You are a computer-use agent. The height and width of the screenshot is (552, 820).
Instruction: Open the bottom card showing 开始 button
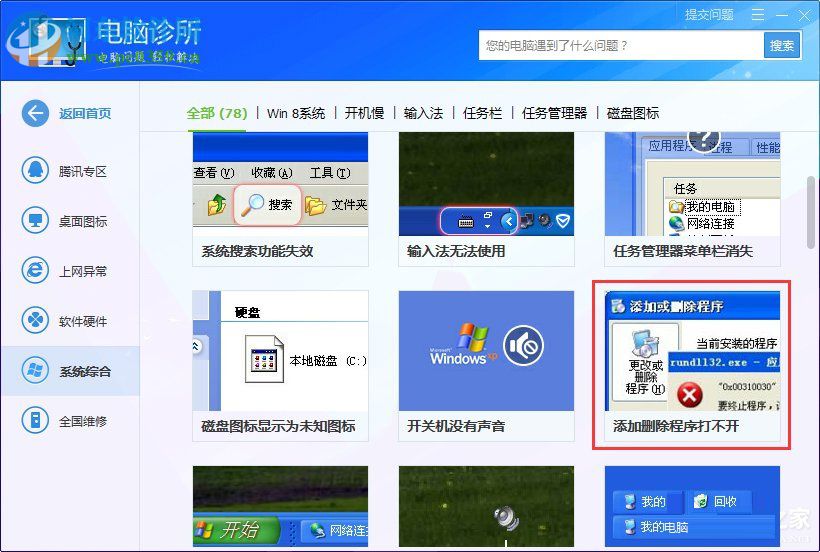(x=280, y=507)
